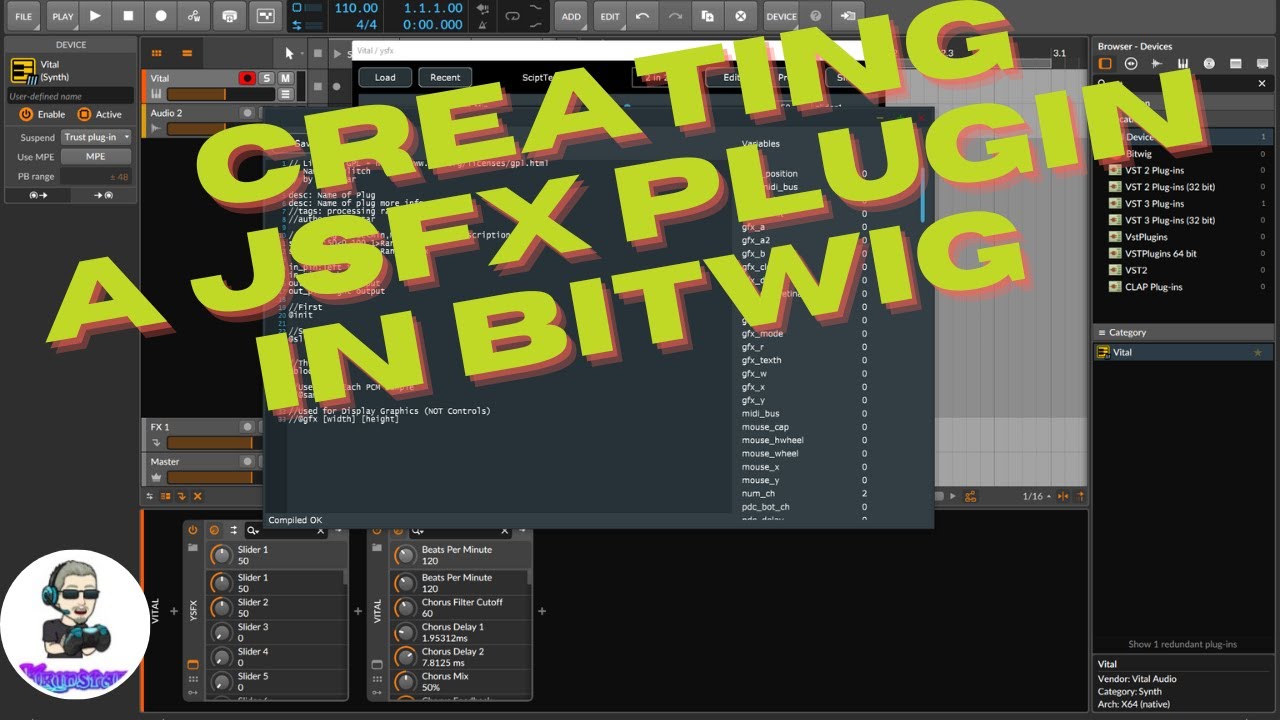Solo the Vital track
Image resolution: width=1280 pixels, height=720 pixels.
tap(266, 78)
